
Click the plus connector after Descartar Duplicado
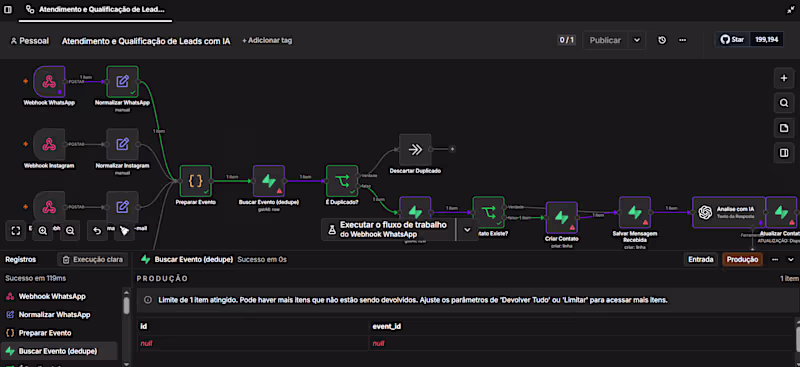pyautogui.click(x=452, y=150)
